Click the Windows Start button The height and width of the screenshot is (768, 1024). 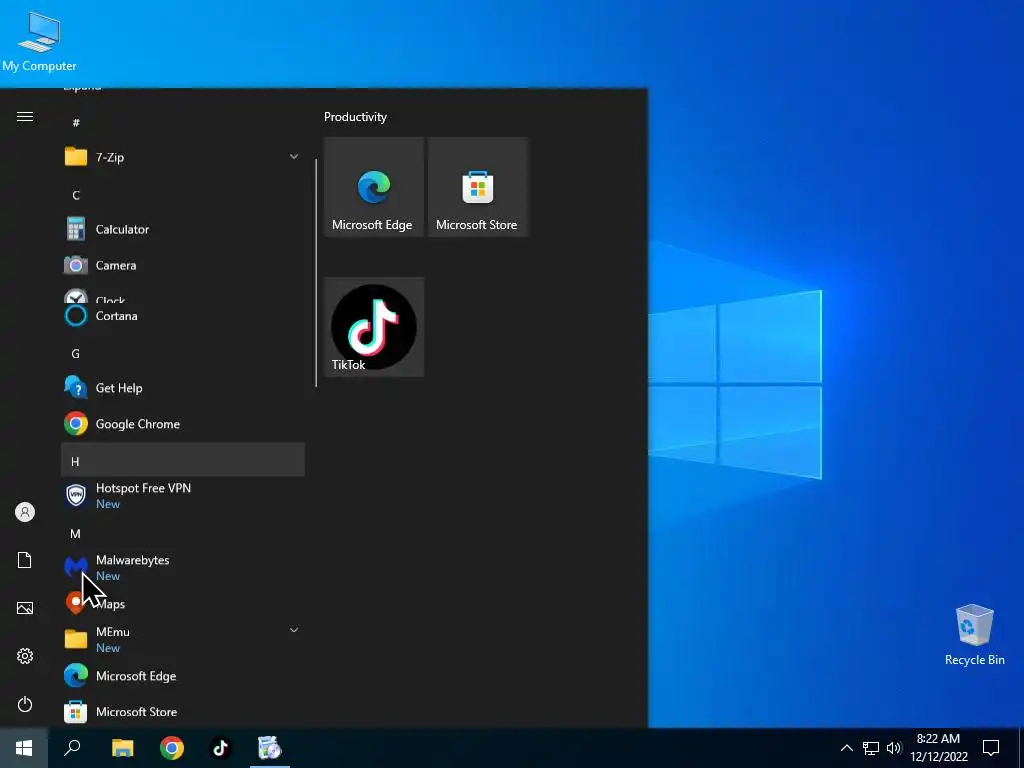coord(24,748)
